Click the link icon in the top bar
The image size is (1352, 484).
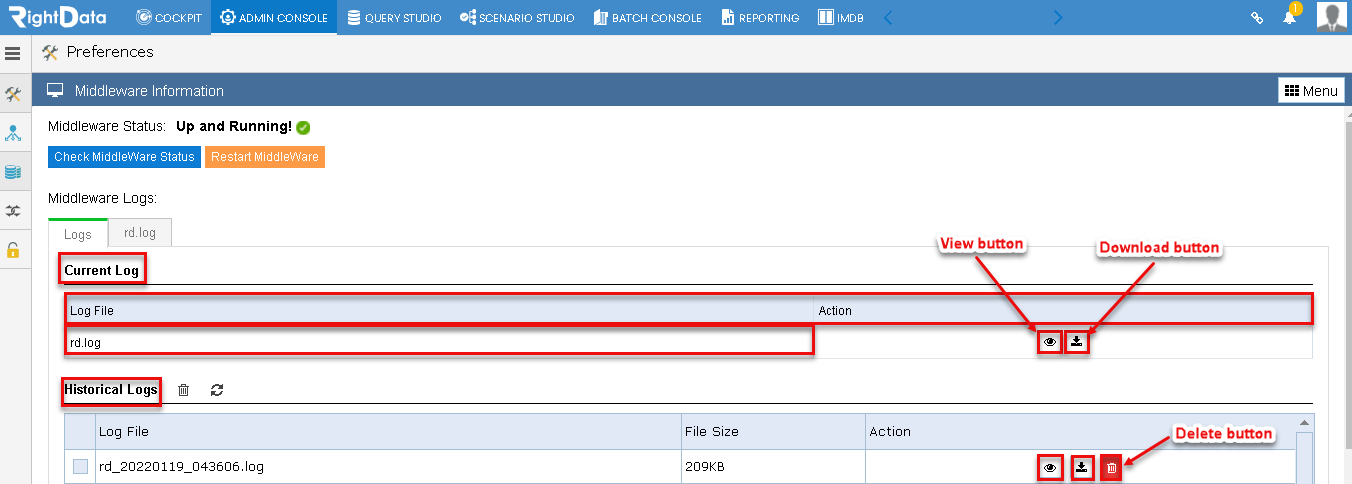(x=1257, y=17)
